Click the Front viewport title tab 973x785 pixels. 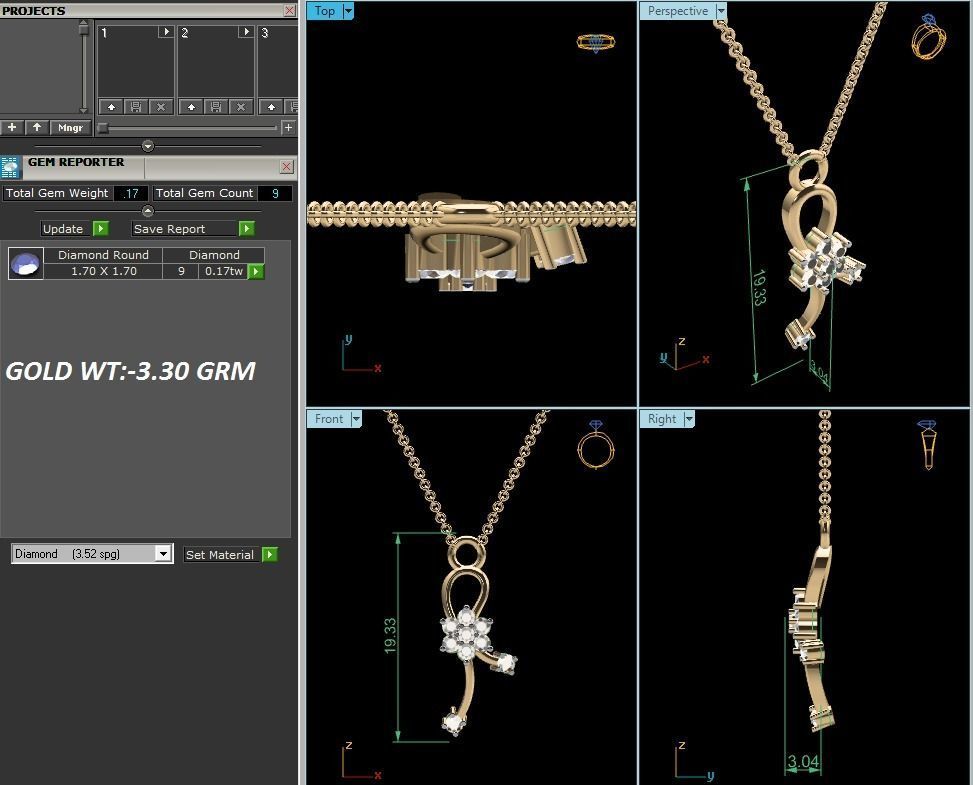coord(329,419)
